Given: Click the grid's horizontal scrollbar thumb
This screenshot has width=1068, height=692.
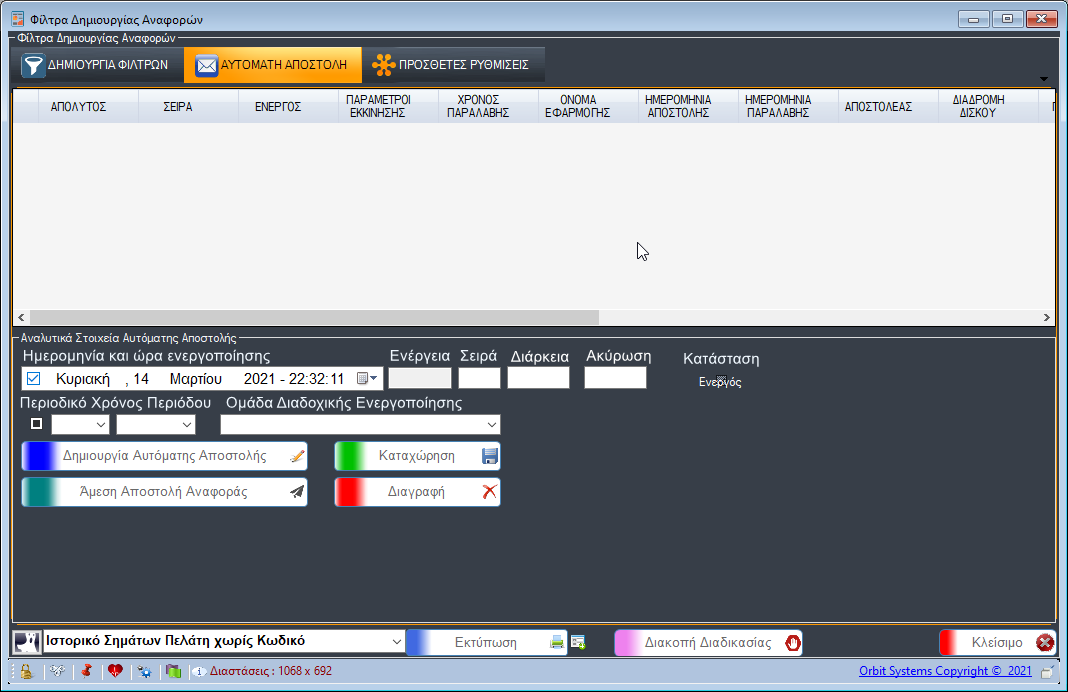Looking at the screenshot, I should [x=314, y=317].
